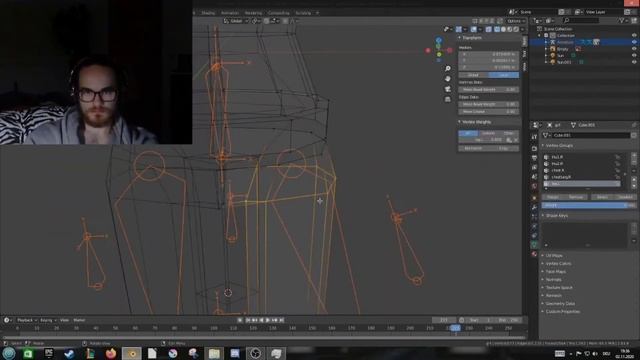
Task: Add a new vertex group with plus
Action: [634, 156]
